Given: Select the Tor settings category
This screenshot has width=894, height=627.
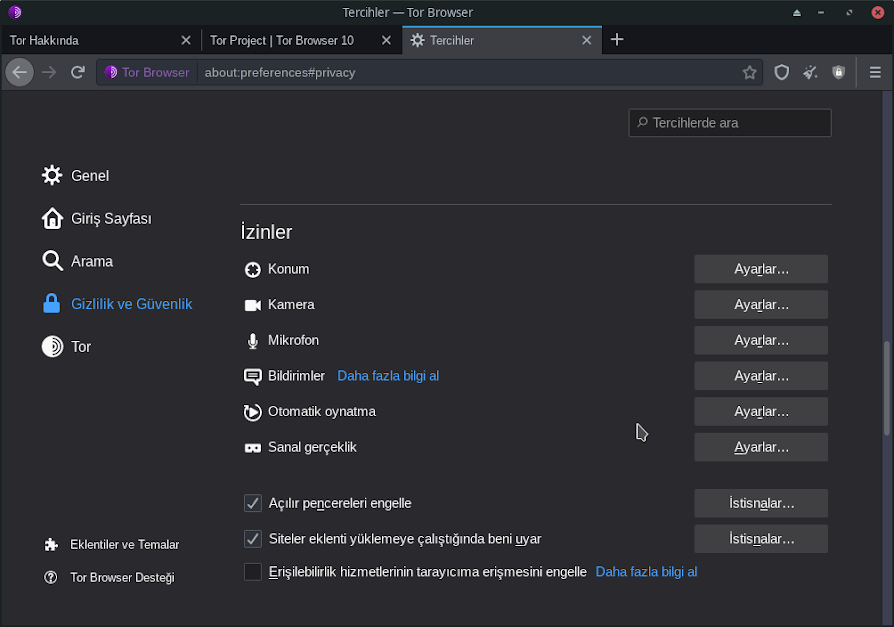Looking at the screenshot, I should pyautogui.click(x=80, y=347).
